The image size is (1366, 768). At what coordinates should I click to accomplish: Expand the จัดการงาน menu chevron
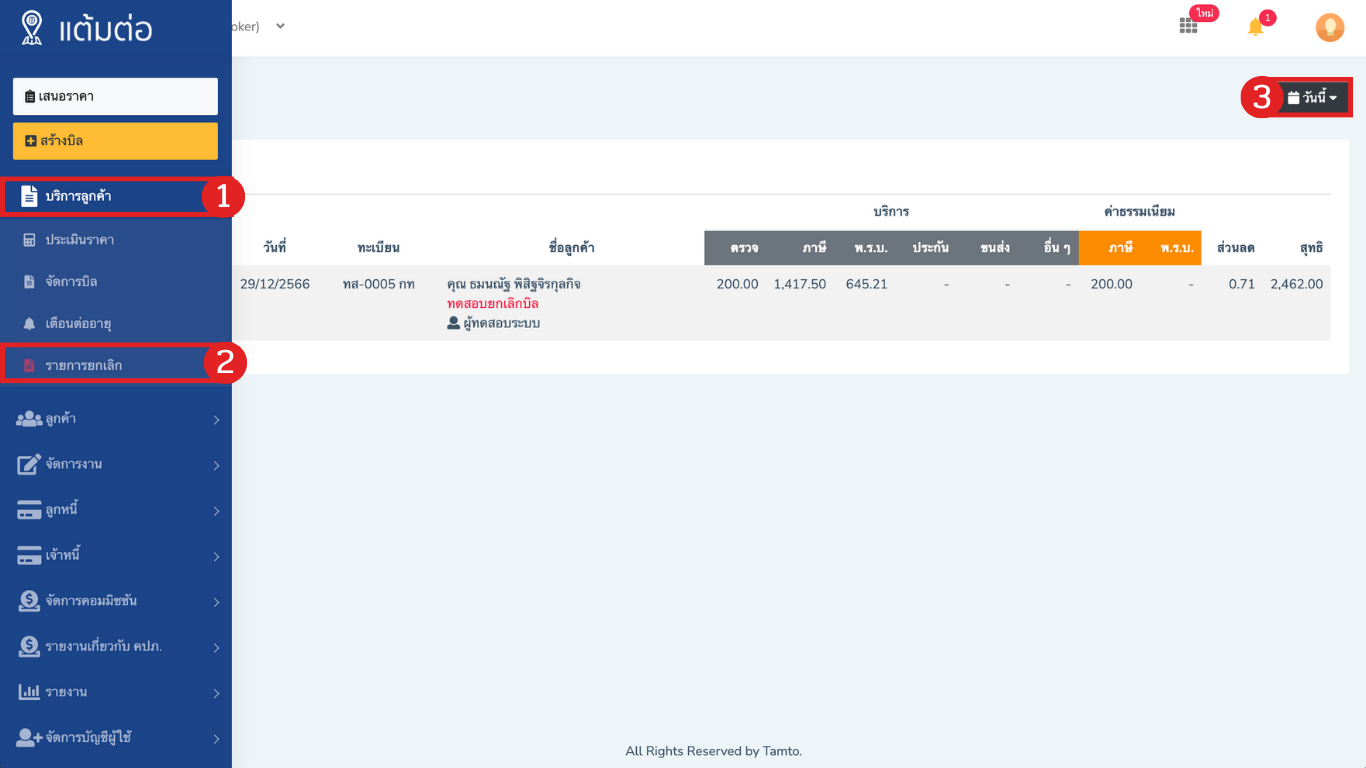(216, 465)
